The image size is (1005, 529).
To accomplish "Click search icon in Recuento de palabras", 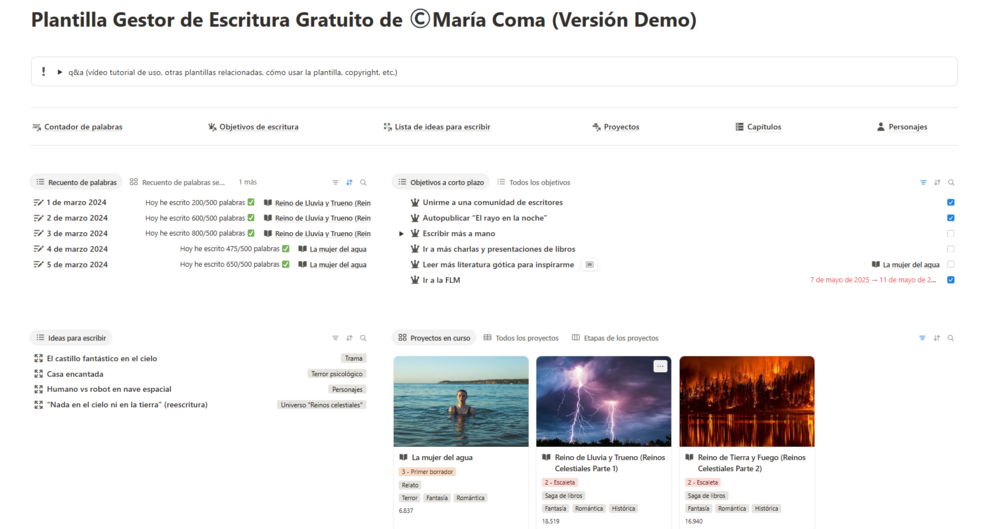I will pyautogui.click(x=363, y=183).
